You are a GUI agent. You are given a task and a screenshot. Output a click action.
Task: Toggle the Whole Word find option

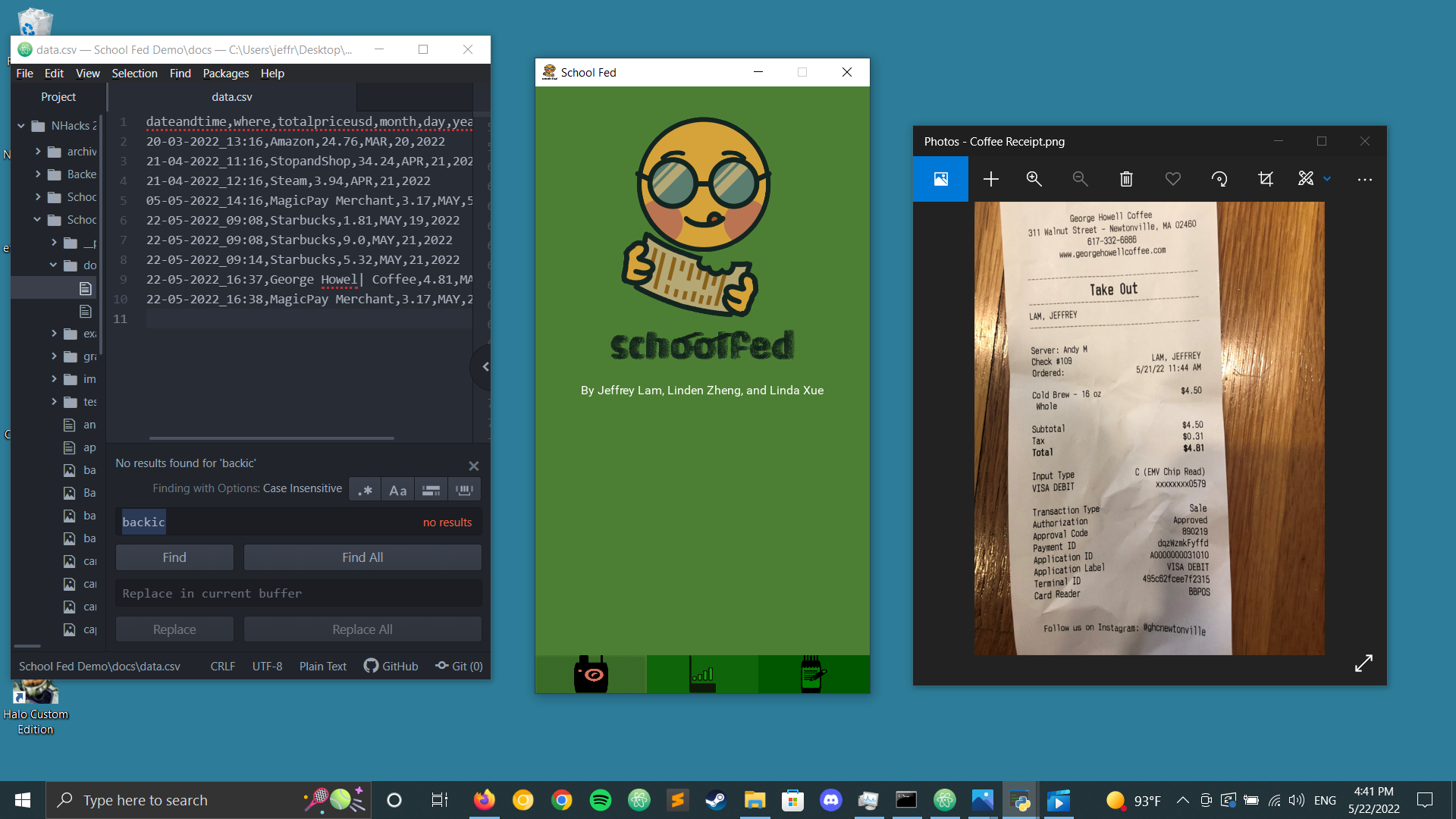pos(464,490)
